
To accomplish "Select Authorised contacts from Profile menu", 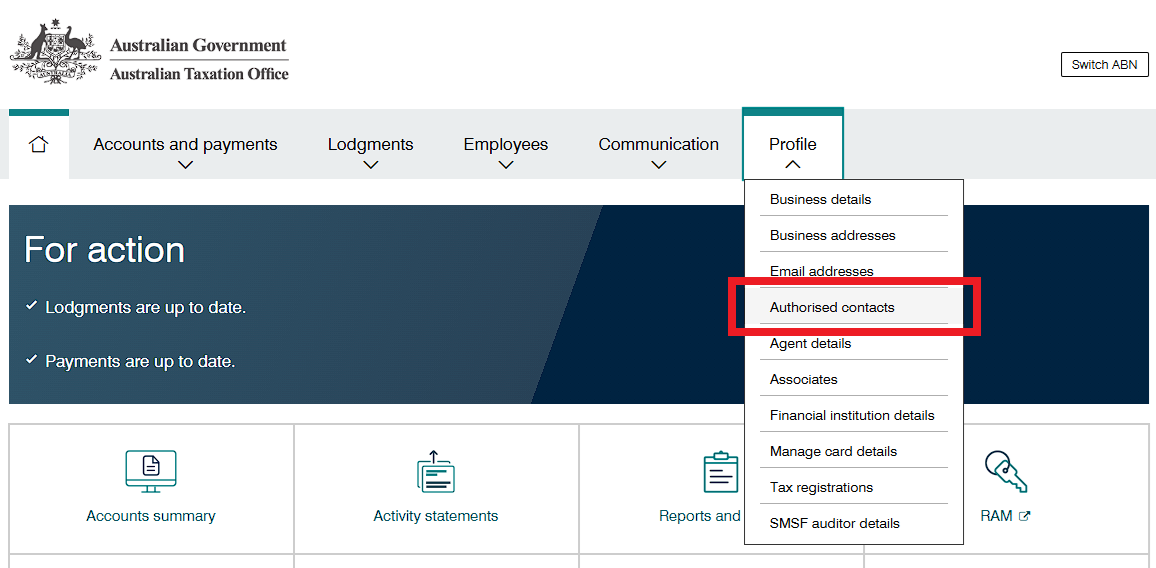I will (x=832, y=307).
